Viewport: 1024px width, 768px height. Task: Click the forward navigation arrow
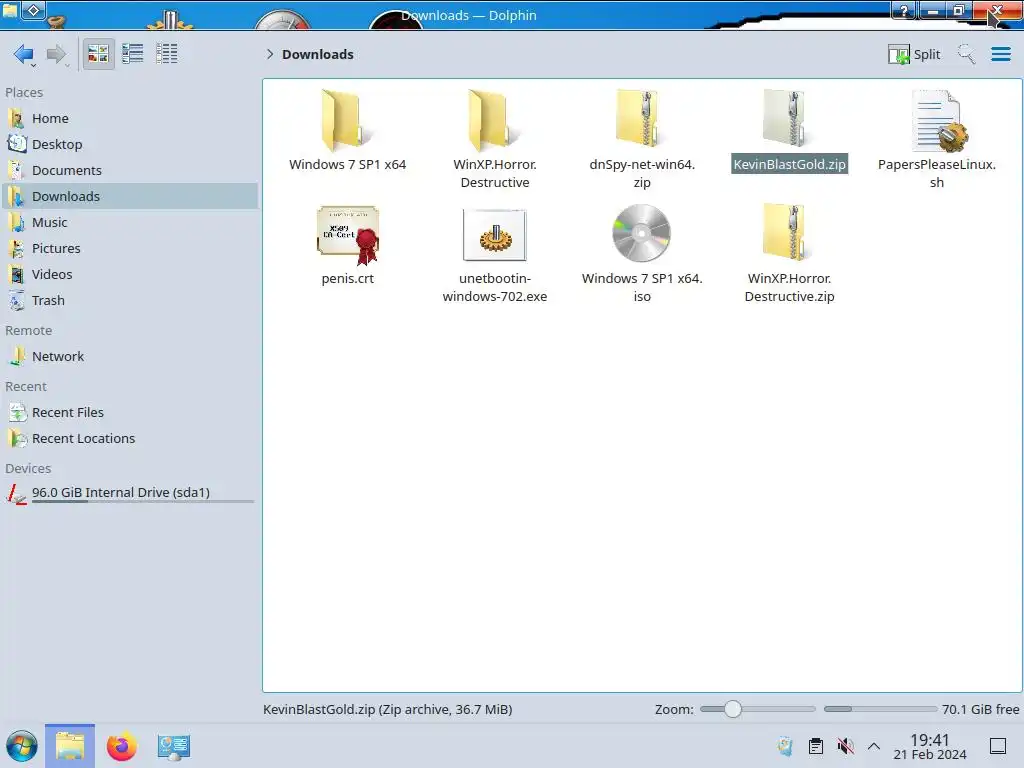pyautogui.click(x=57, y=54)
